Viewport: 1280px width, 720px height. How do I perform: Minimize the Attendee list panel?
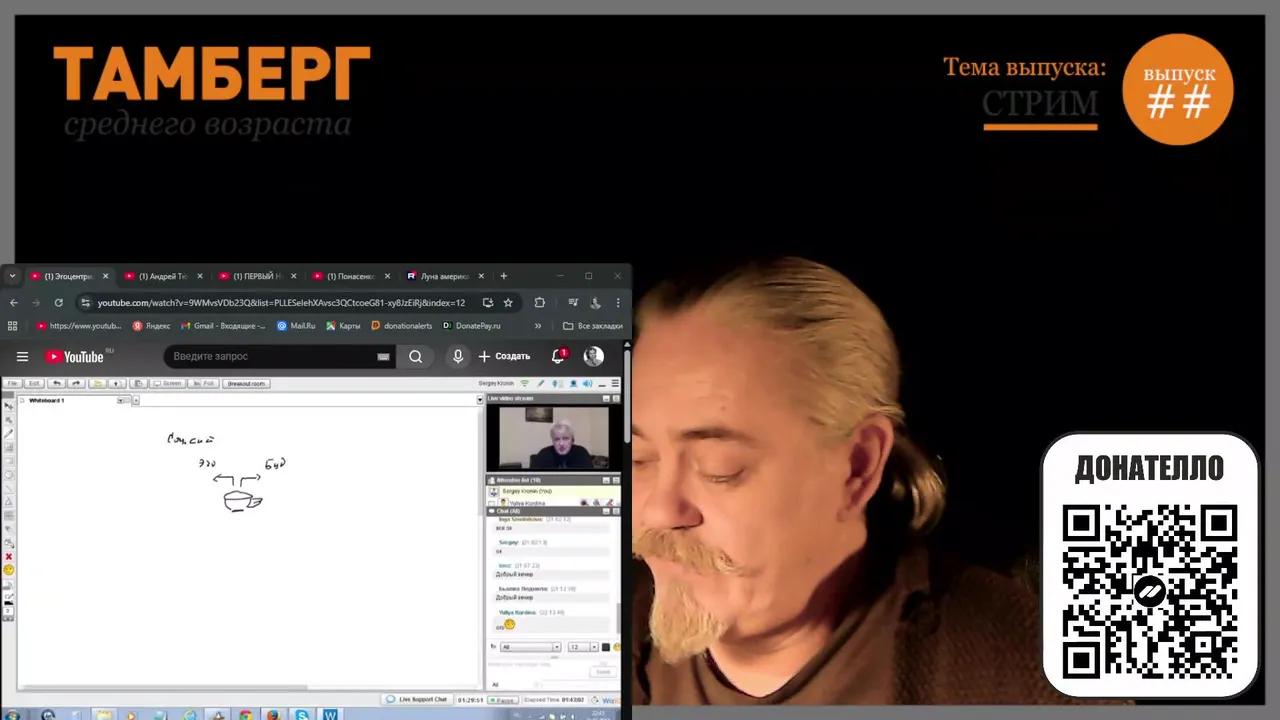click(x=606, y=480)
